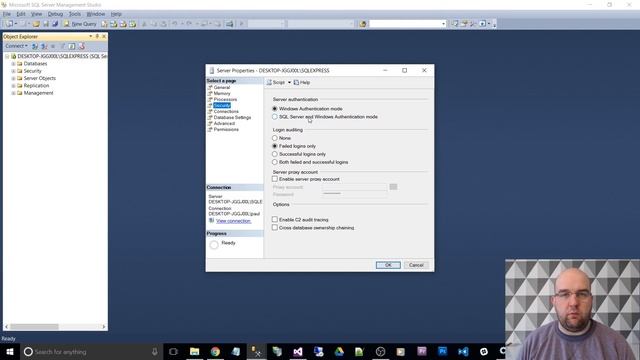Click the Help icon in Server Properties dialog
Image resolution: width=640 pixels, height=360 pixels.
[302, 82]
